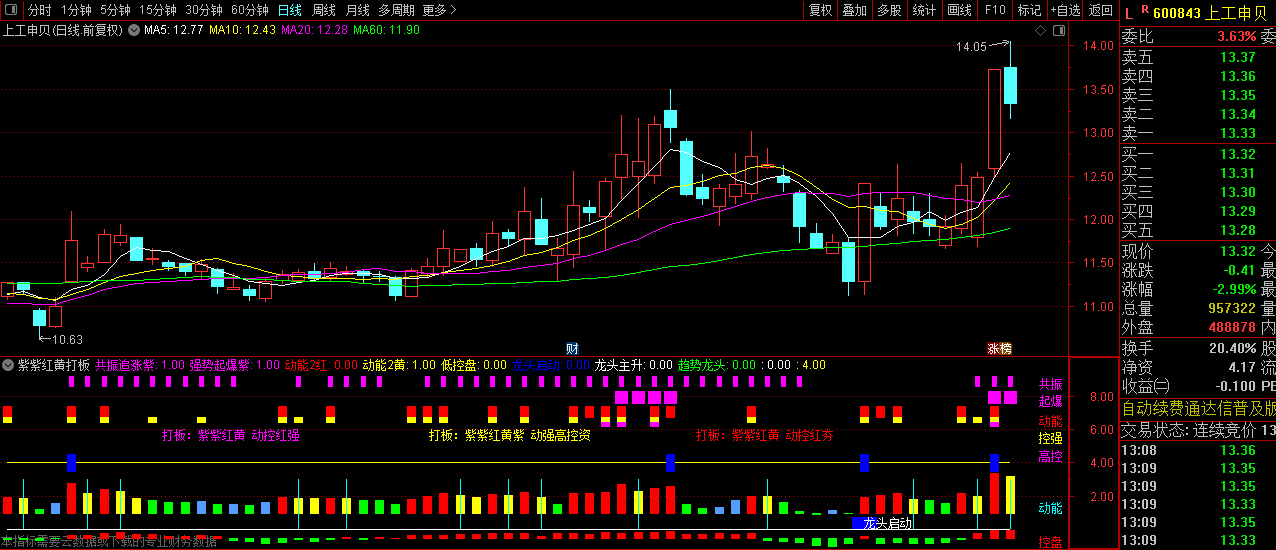The height and width of the screenshot is (550, 1276).
Task: Select the 60分钟 period
Action: (x=250, y=10)
